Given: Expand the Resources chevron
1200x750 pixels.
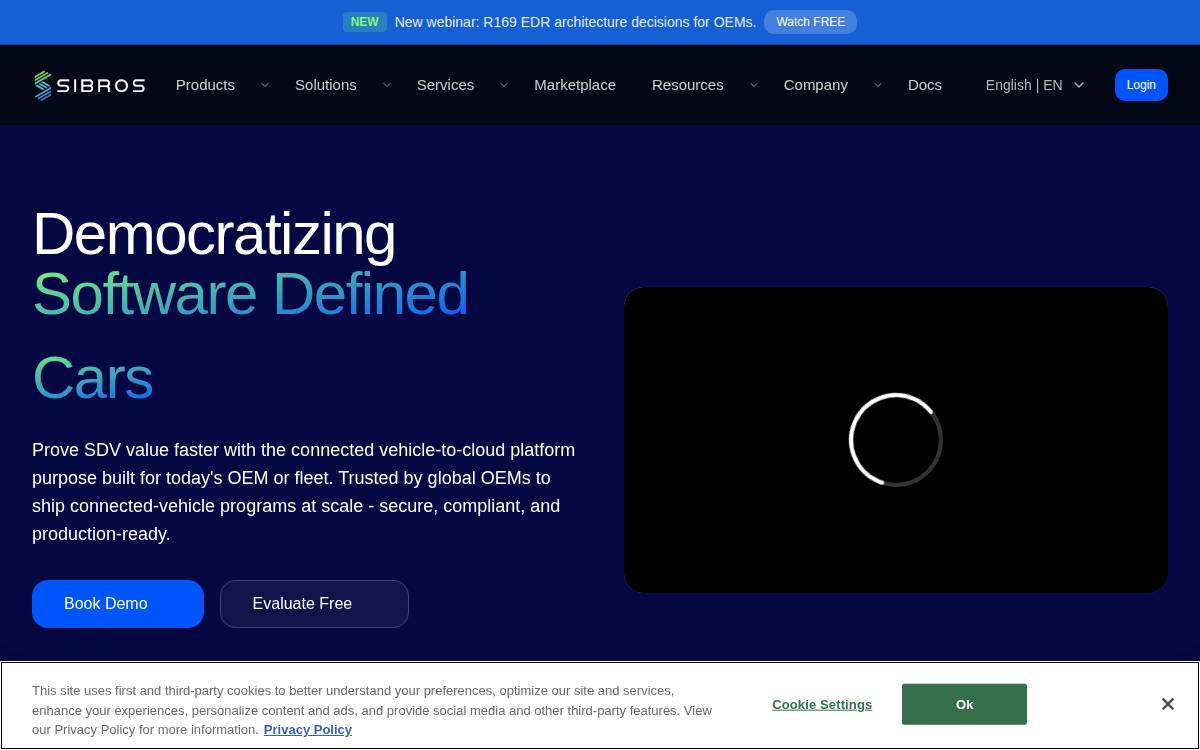Looking at the screenshot, I should [754, 85].
